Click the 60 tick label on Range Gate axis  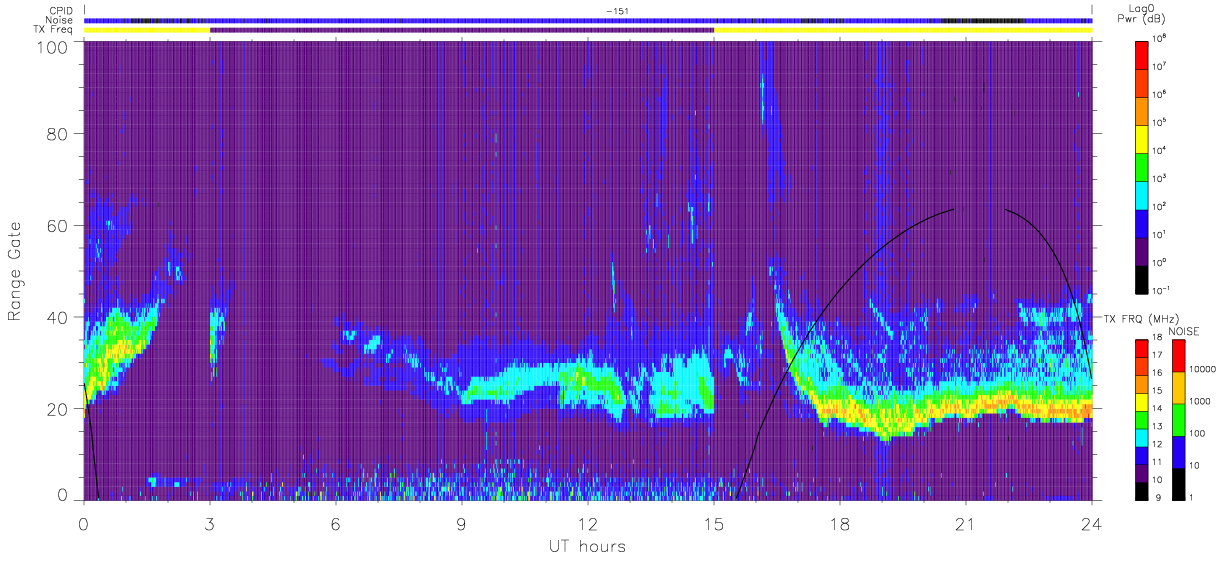[x=57, y=226]
